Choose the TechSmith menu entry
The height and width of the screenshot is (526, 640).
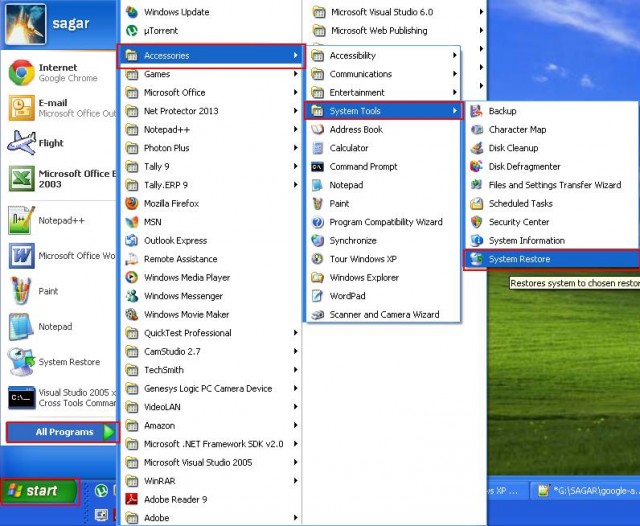211,370
